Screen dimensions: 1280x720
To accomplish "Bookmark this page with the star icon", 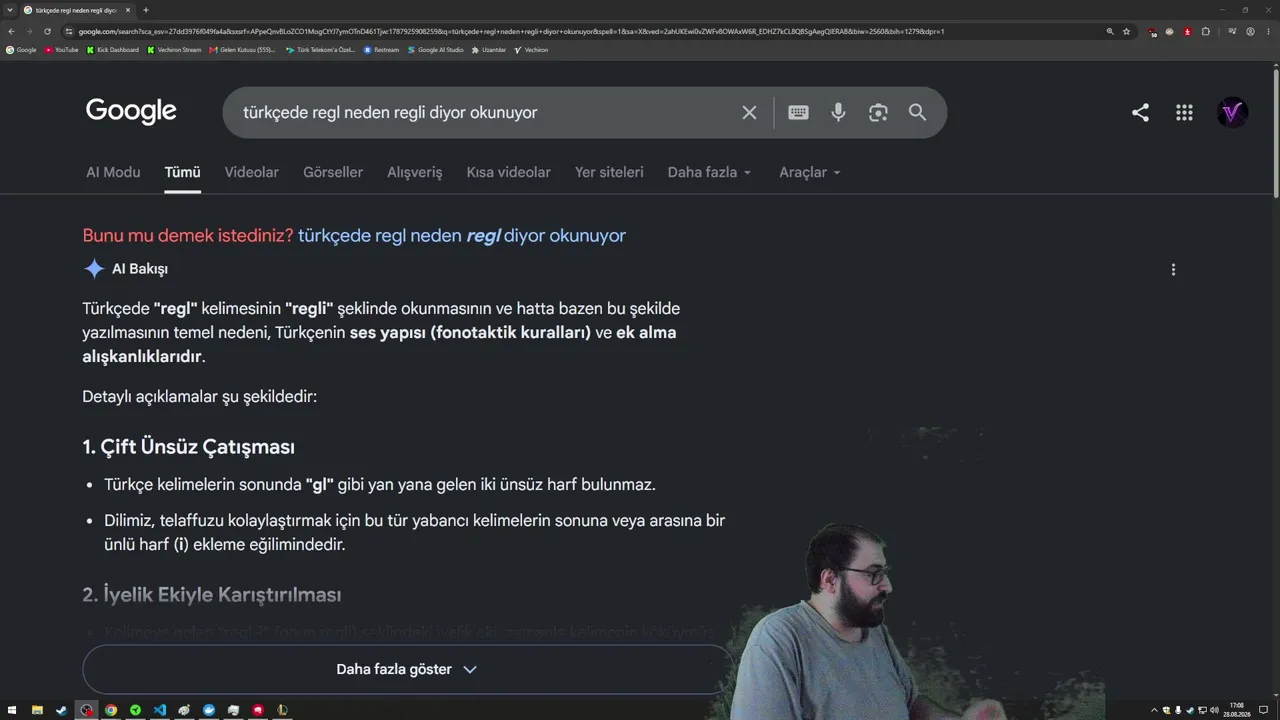I will point(1126,31).
